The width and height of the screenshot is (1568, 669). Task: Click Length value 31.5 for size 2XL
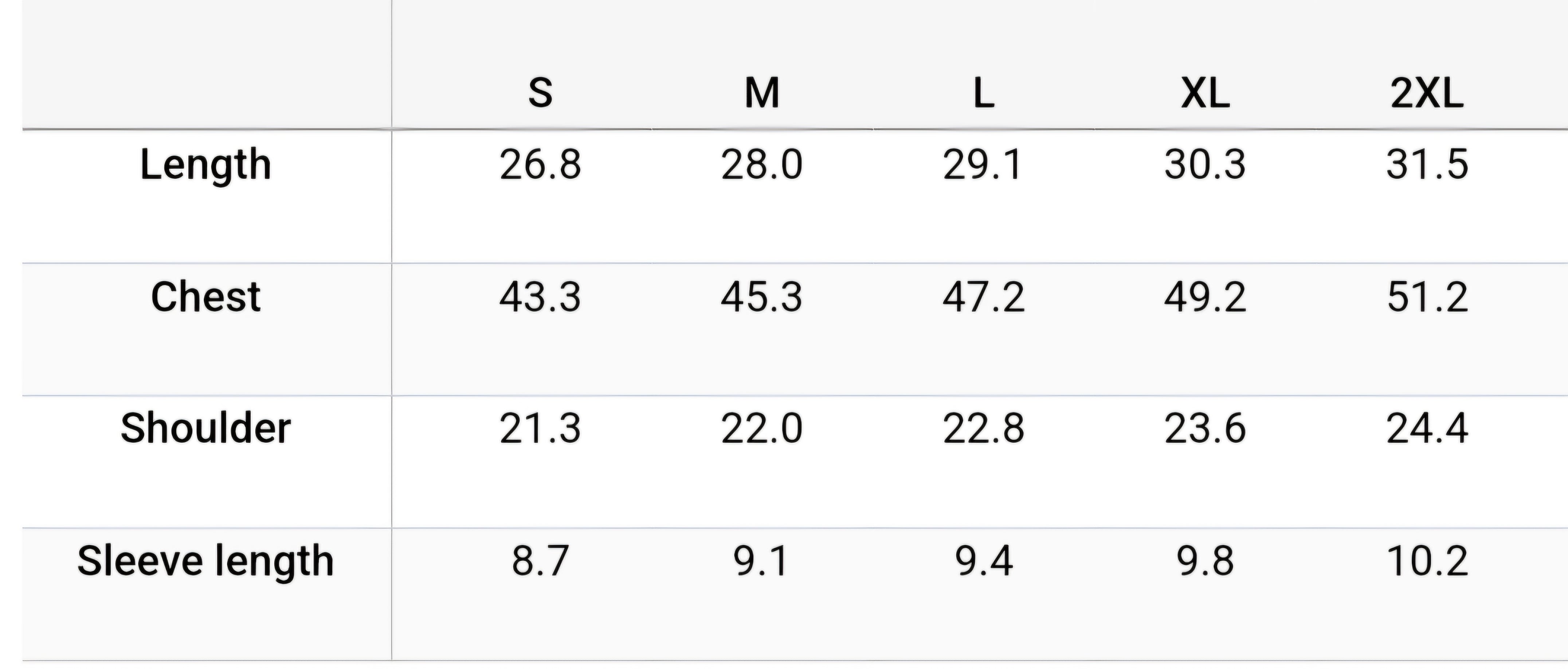[x=1427, y=164]
